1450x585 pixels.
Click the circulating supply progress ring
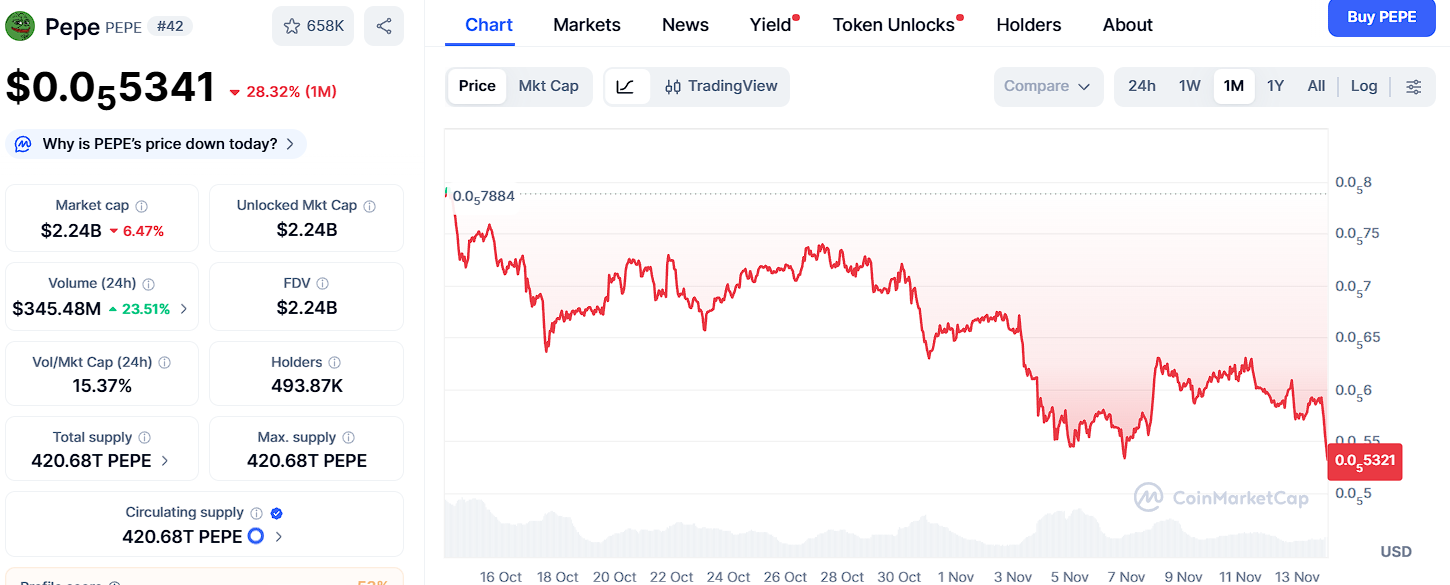[255, 537]
